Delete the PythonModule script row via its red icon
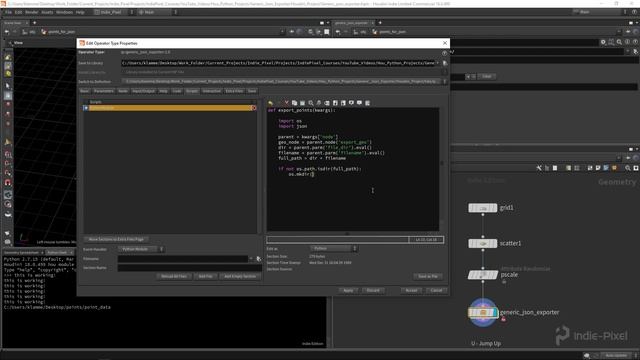Viewport: 640px width, 360px height. pyautogui.click(x=253, y=108)
